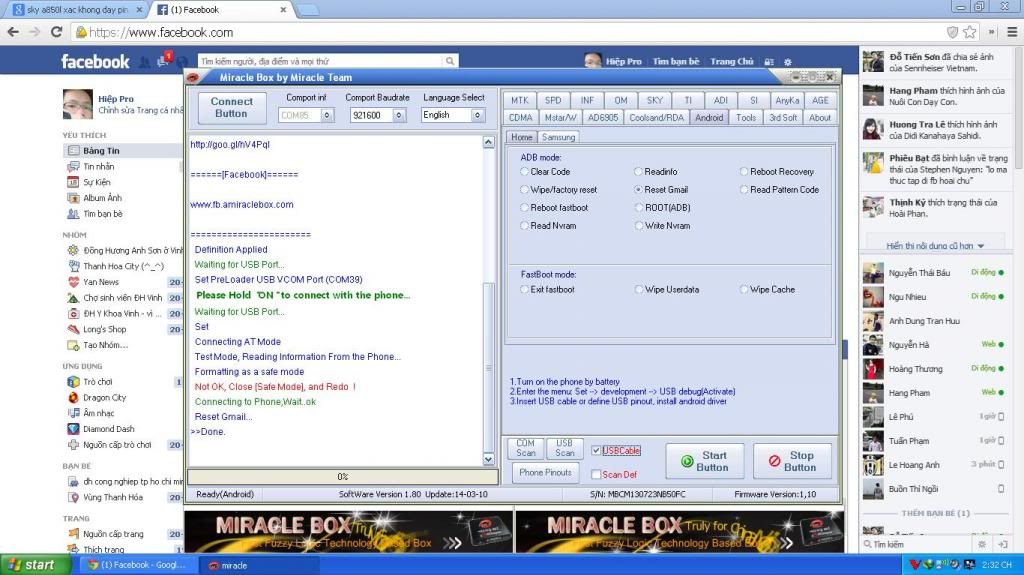This screenshot has width=1024, height=575.
Task: Select ROOT(ADB) radio option
Action: 639,208
